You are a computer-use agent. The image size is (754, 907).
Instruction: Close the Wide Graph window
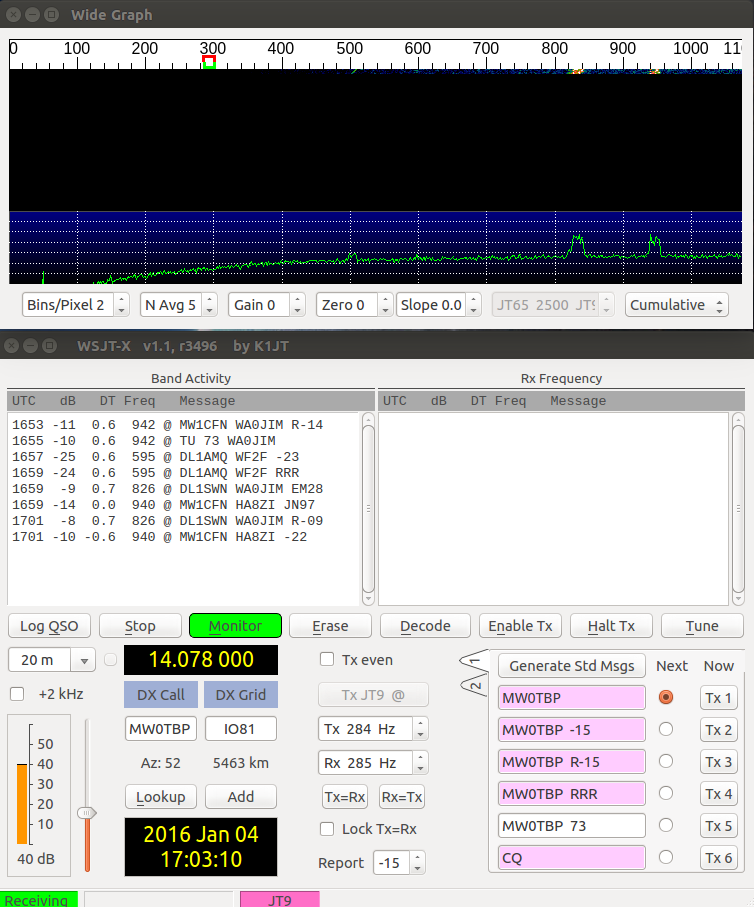(14, 14)
